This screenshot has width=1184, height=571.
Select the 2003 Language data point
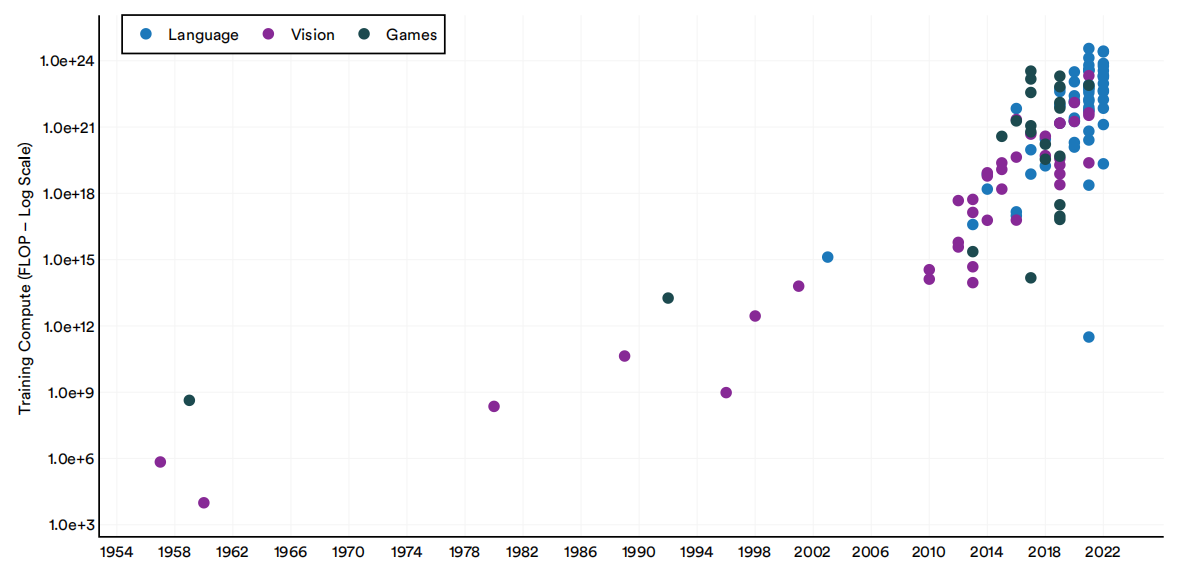pyautogui.click(x=828, y=257)
